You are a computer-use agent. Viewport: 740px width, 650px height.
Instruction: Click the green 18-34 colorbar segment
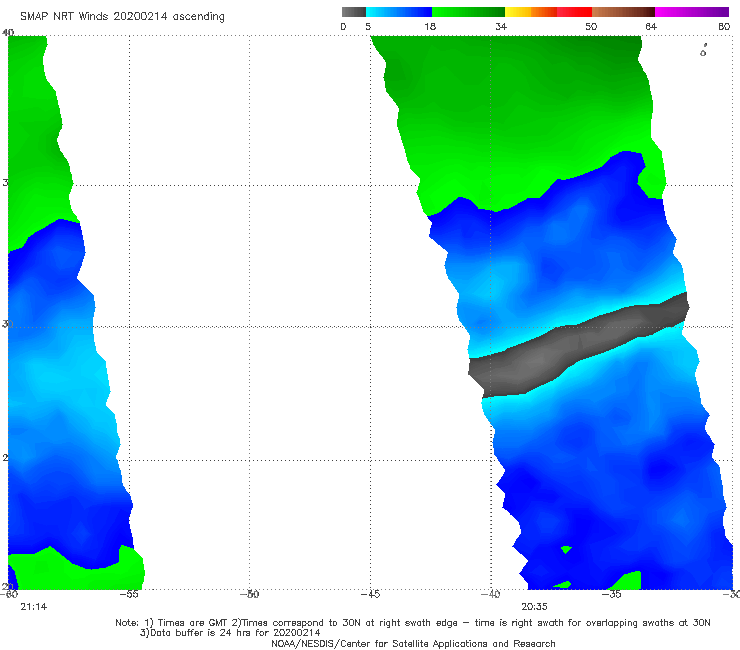(468, 12)
